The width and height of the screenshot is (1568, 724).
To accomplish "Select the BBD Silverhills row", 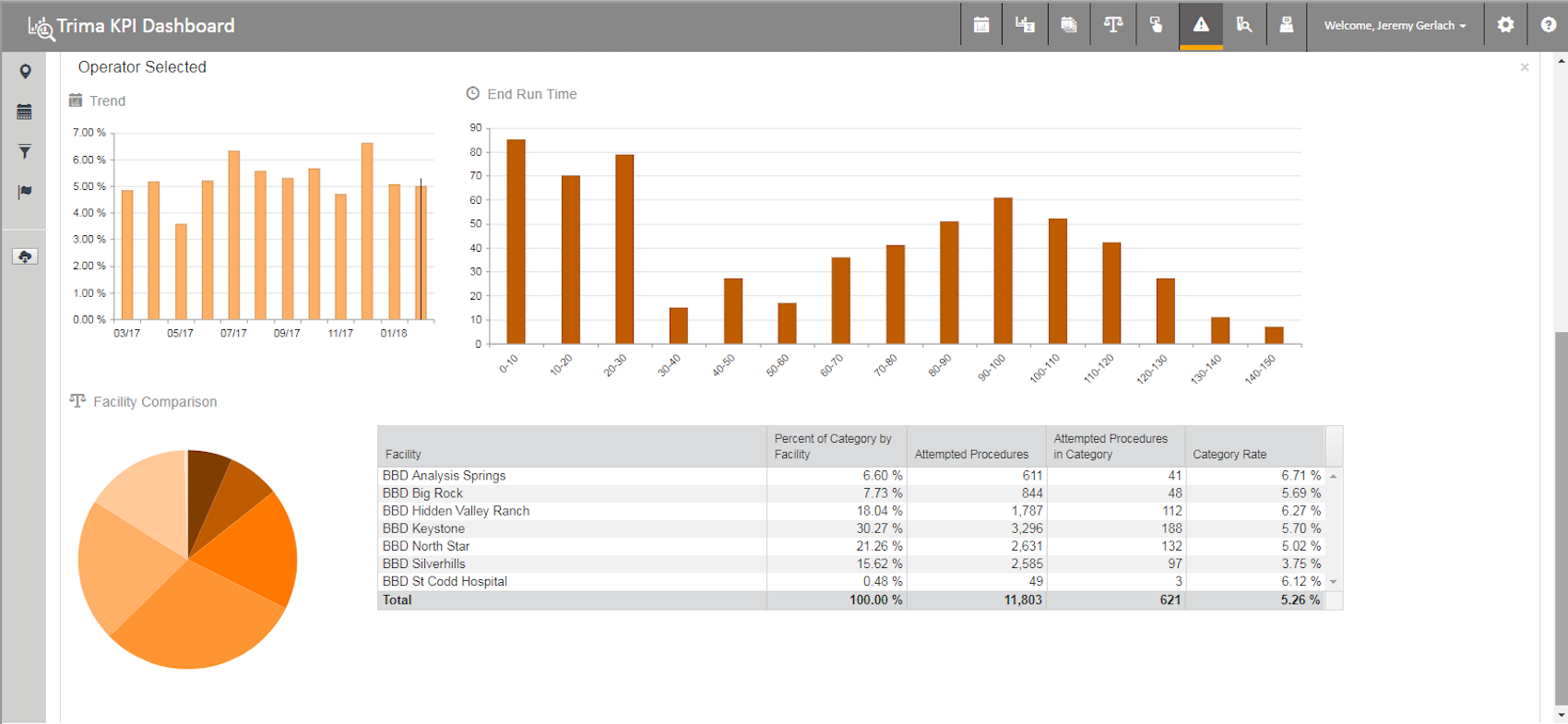I will pos(851,564).
